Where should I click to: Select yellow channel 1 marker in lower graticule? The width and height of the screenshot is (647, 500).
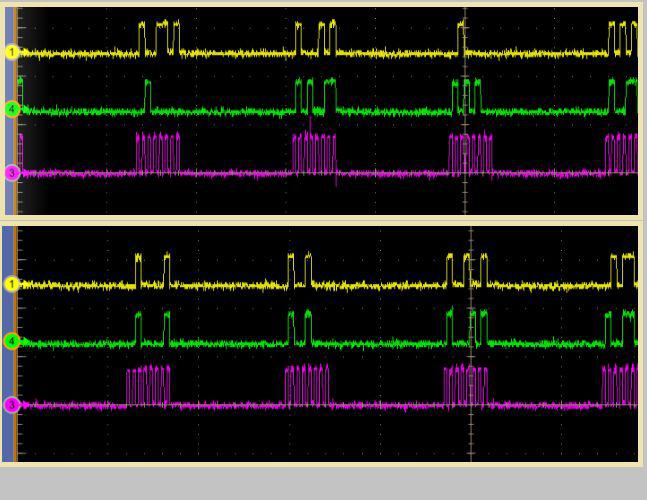point(12,284)
